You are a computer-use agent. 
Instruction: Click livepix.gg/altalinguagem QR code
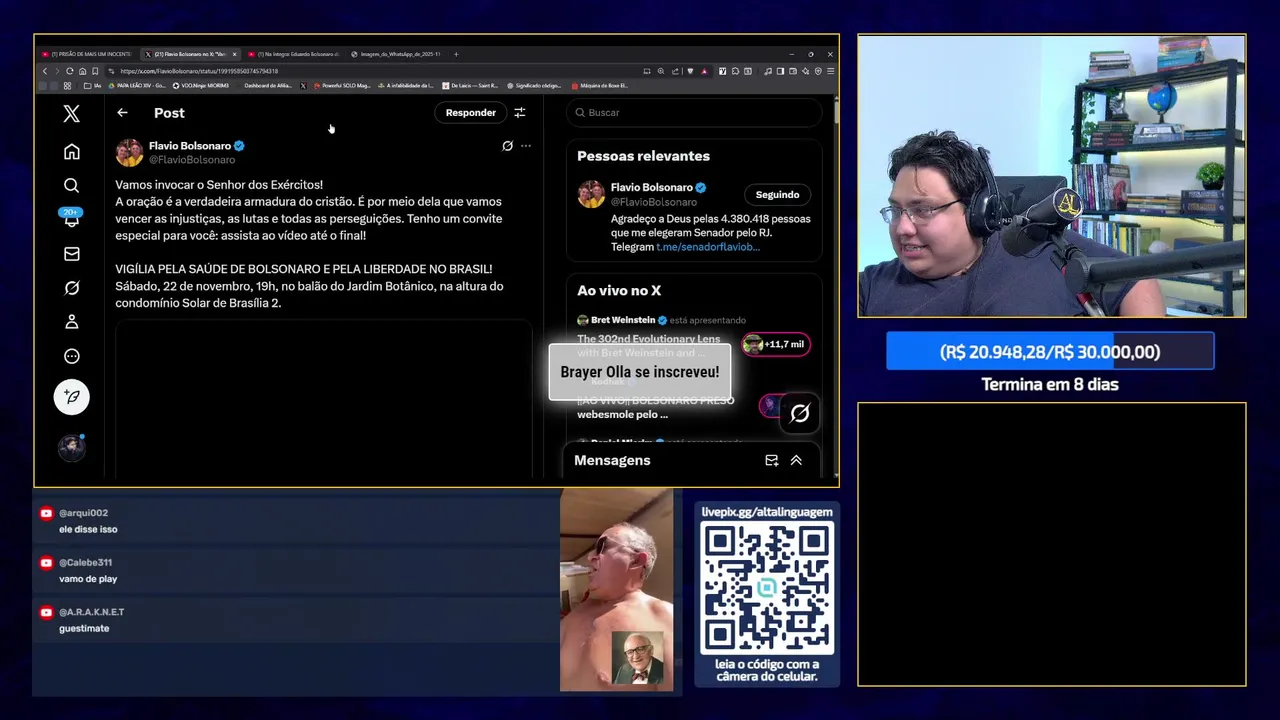[767, 588]
